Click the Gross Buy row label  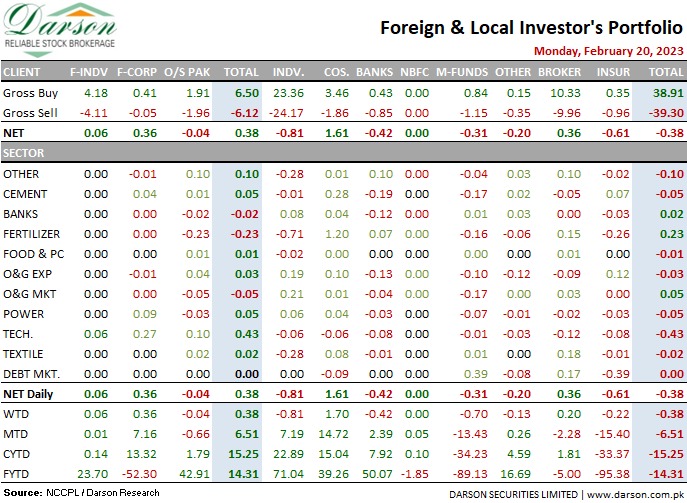coord(30,93)
